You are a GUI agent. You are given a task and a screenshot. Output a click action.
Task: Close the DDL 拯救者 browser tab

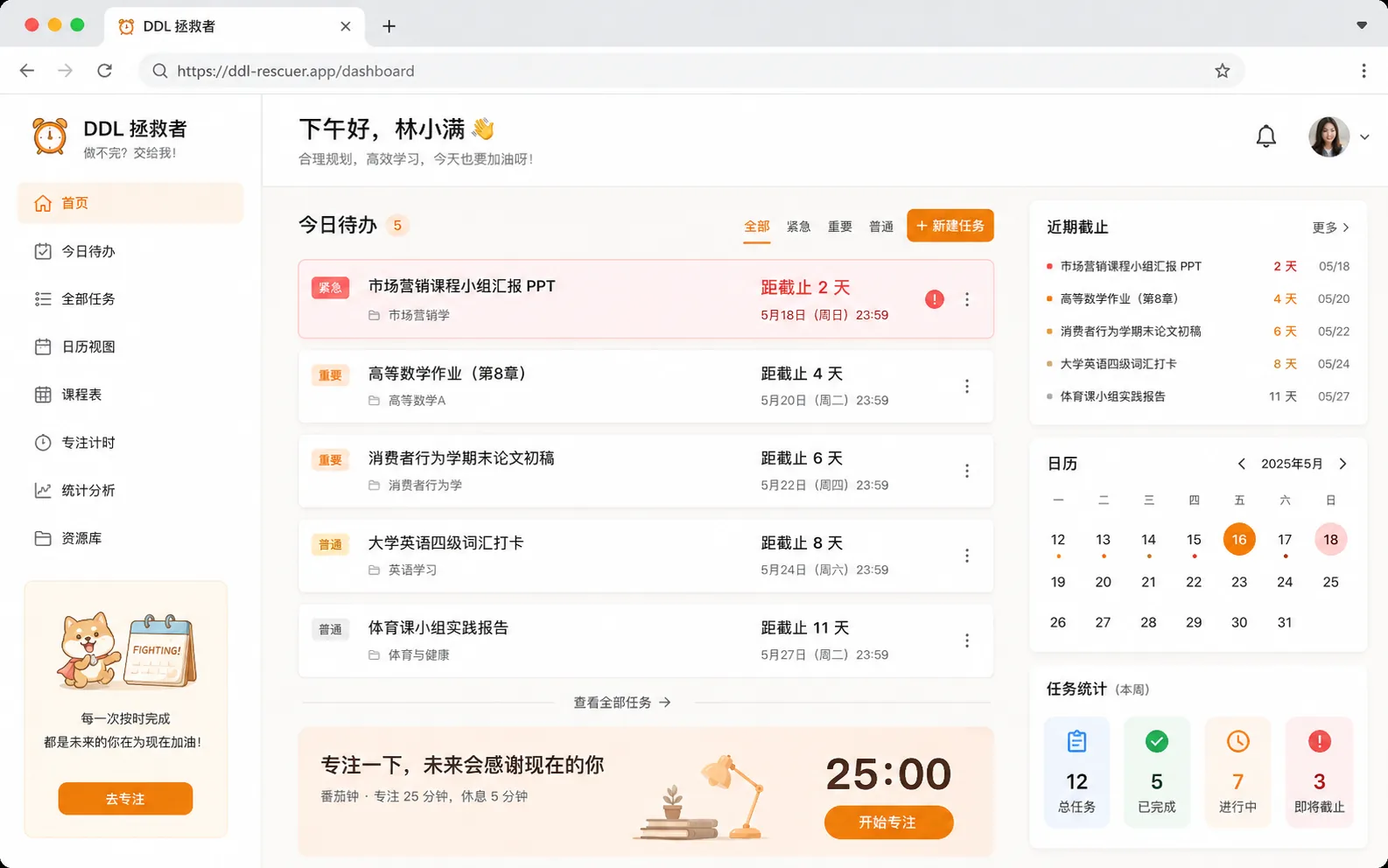[346, 26]
